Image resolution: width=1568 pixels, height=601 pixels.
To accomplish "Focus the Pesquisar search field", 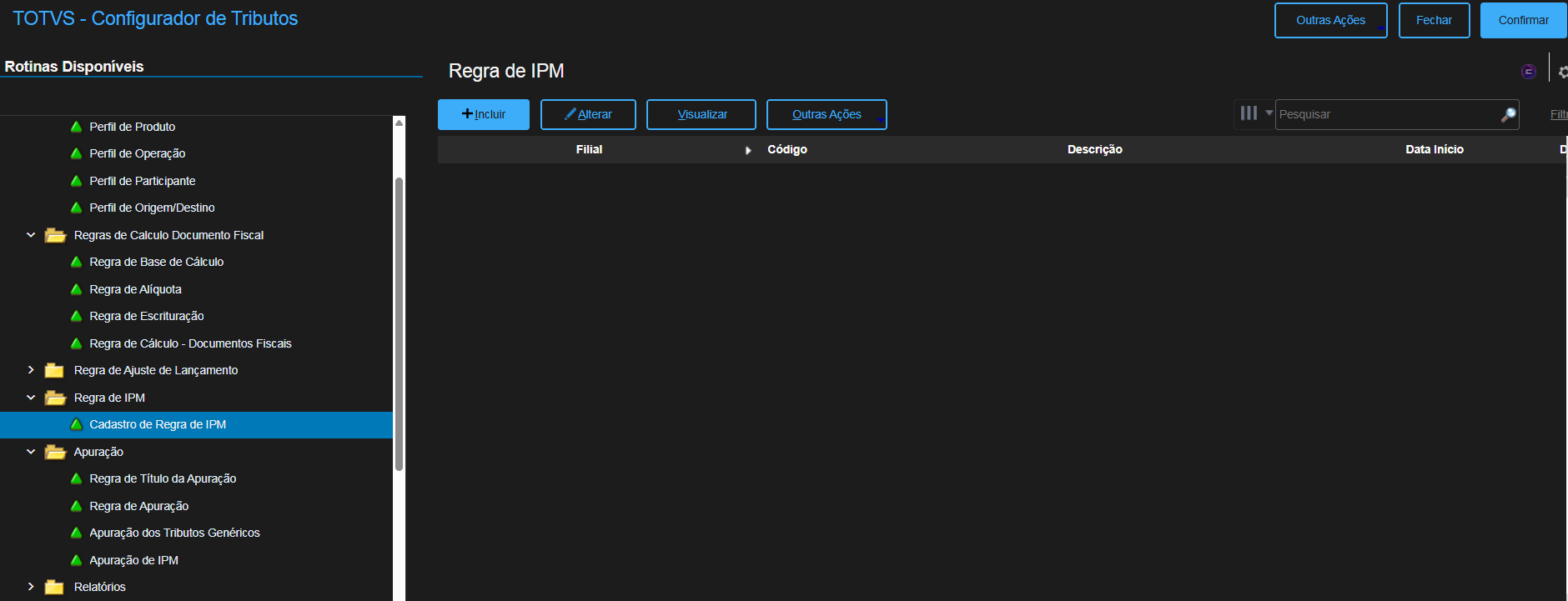I will [1387, 114].
